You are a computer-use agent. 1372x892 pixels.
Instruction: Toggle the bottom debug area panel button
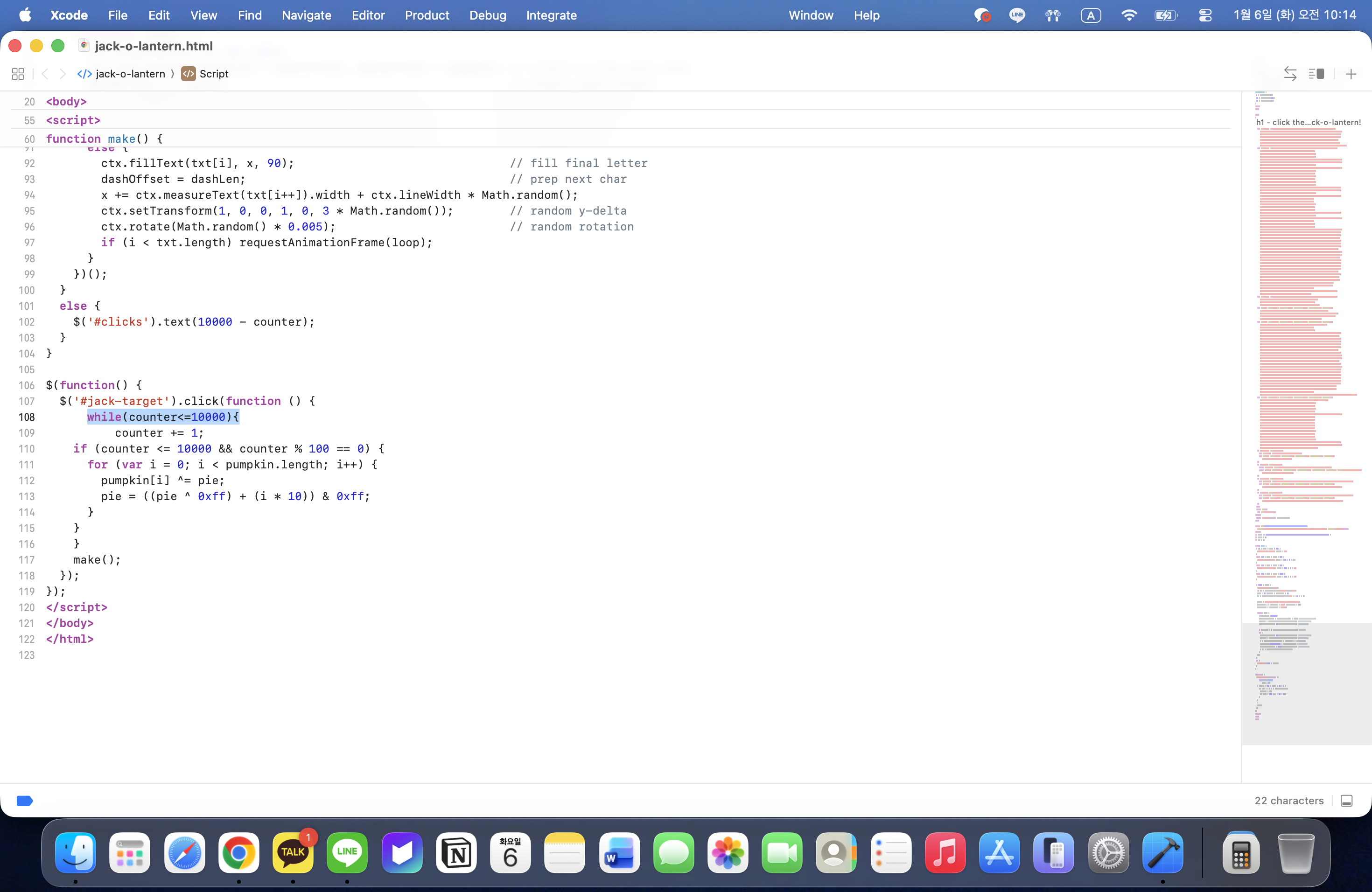pos(1347,801)
